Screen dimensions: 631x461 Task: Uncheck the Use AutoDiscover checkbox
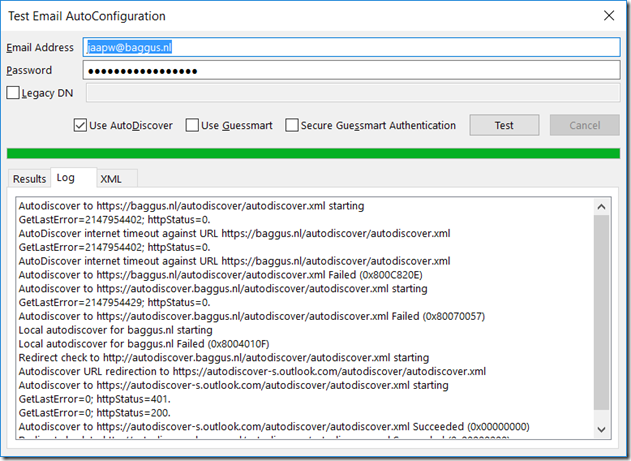[80, 126]
